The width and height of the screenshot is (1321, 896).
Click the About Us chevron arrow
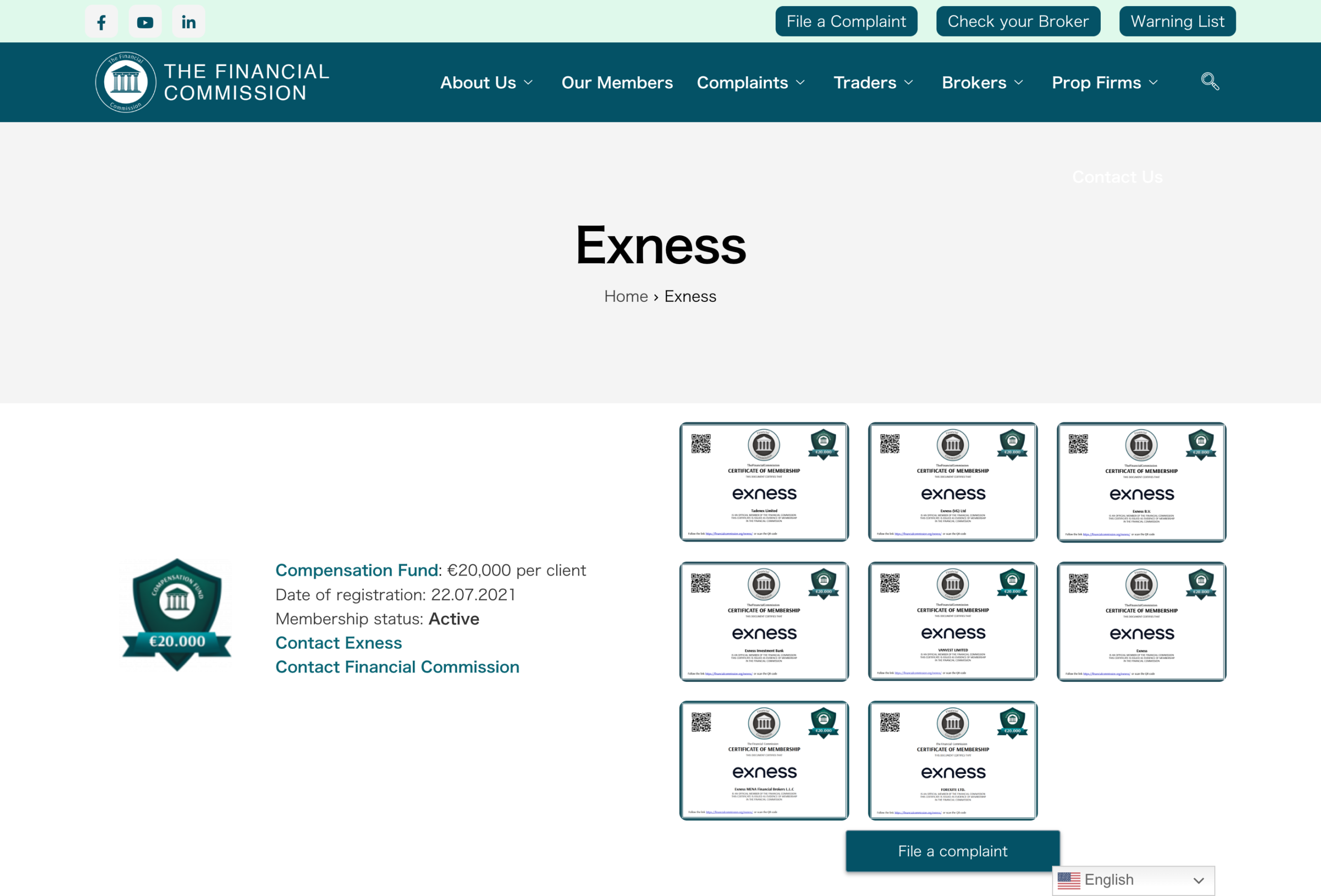(528, 83)
